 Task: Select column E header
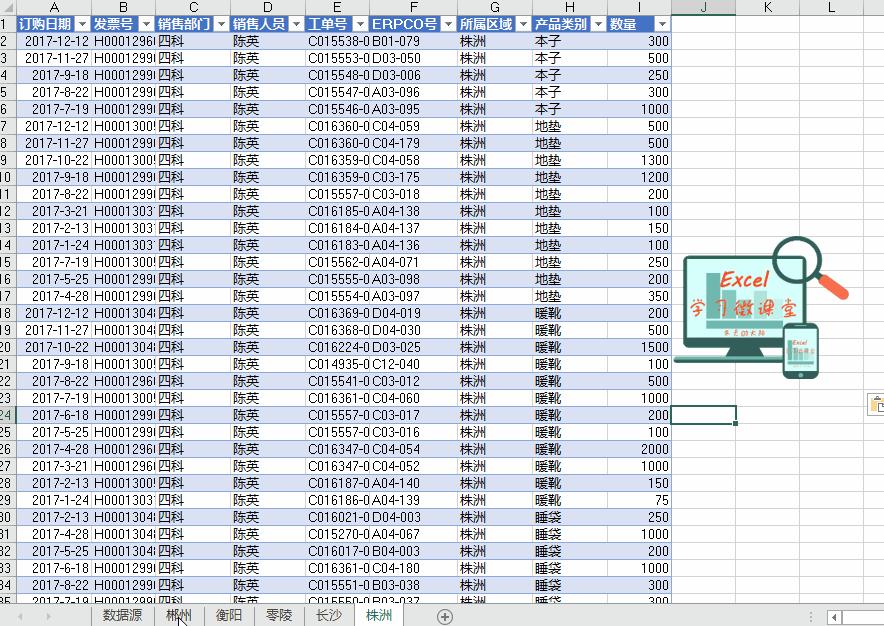click(337, 7)
